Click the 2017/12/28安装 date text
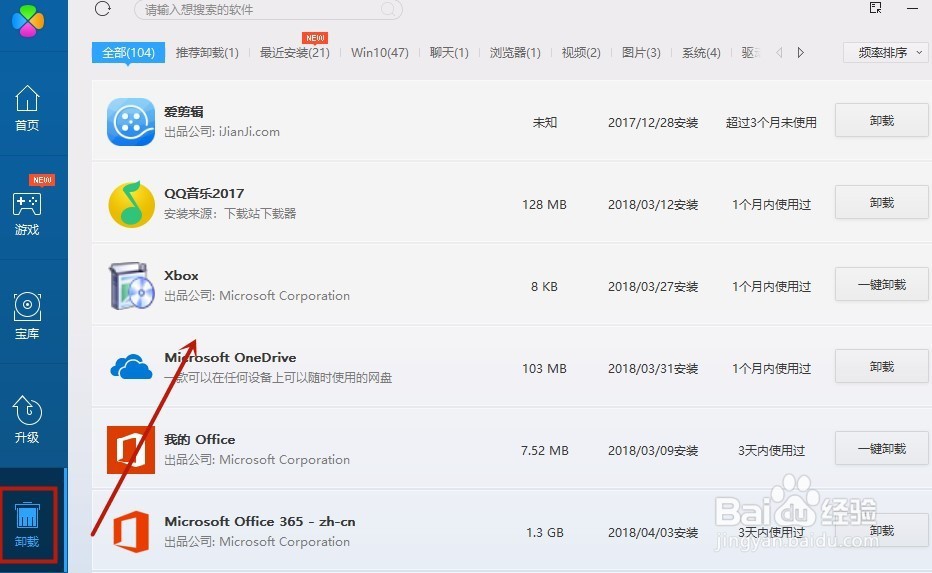Image resolution: width=932 pixels, height=573 pixels. (653, 122)
